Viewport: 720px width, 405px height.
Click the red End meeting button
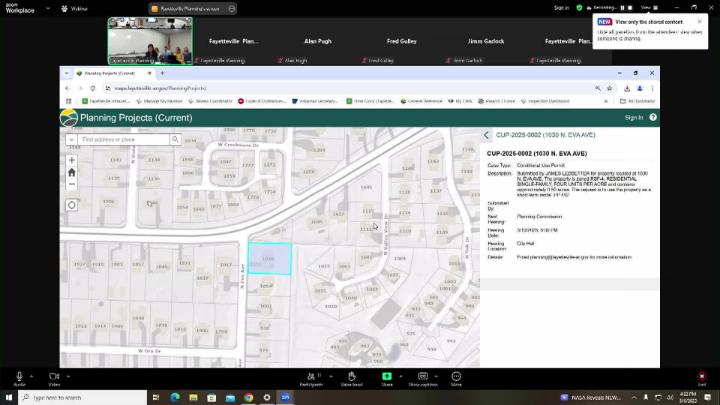pyautogui.click(x=702, y=379)
